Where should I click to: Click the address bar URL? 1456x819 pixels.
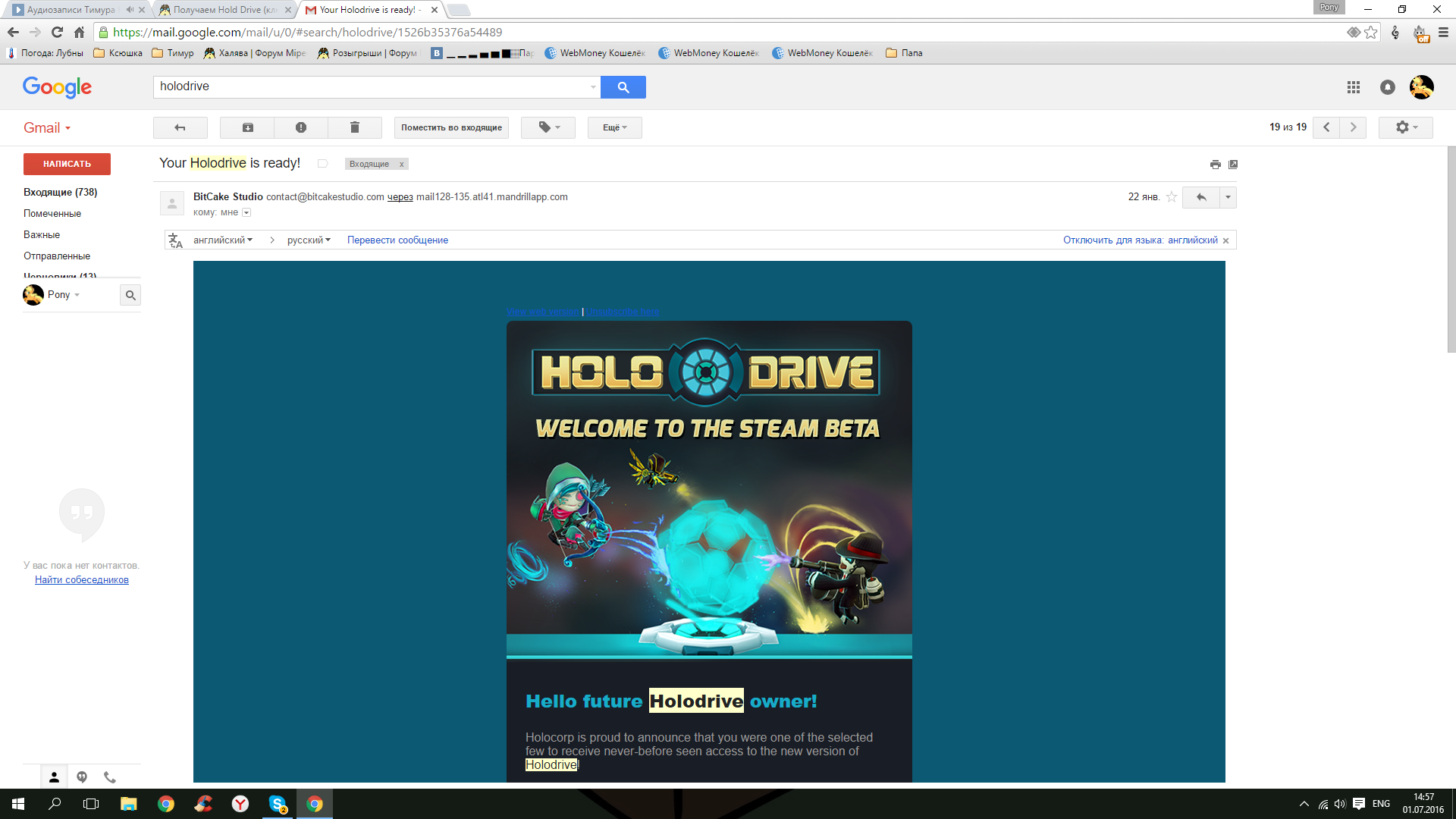[307, 33]
